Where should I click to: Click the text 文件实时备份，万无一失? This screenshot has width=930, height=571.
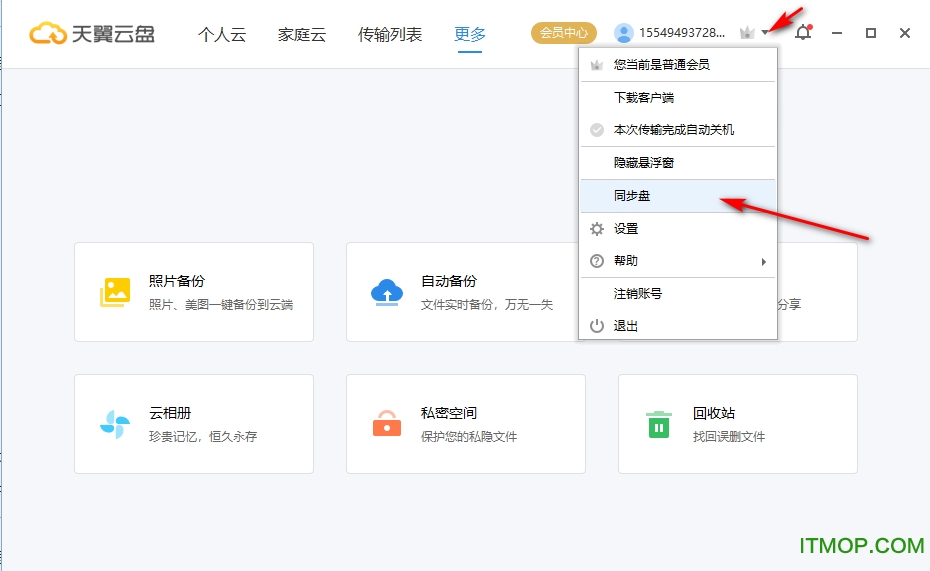point(487,305)
